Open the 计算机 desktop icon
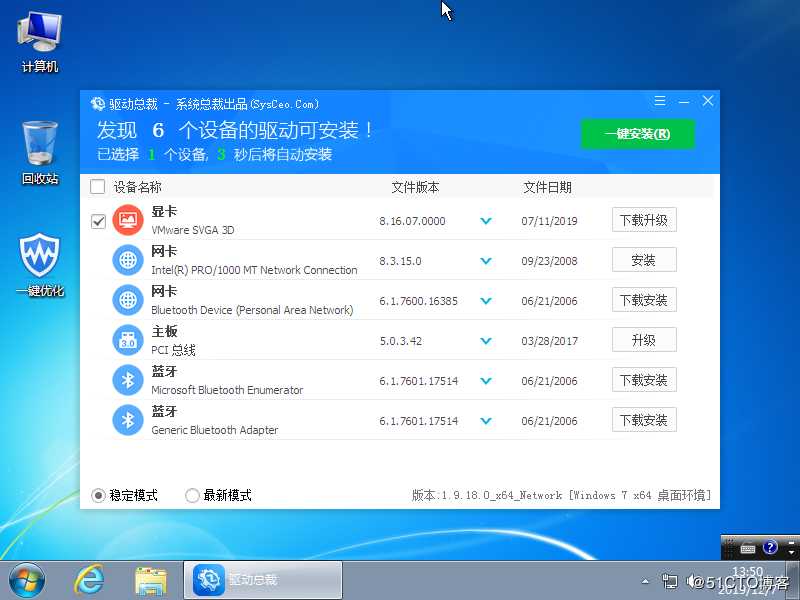 tap(39, 41)
